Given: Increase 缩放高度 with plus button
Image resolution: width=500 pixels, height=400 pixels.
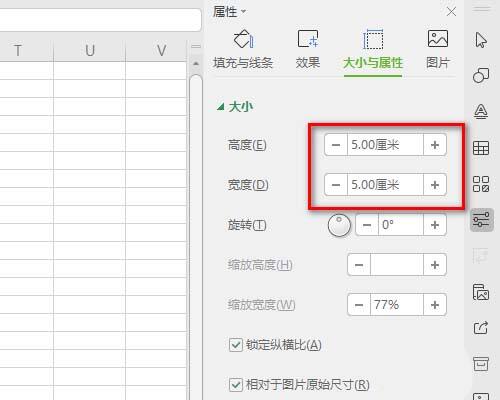Looking at the screenshot, I should click(x=435, y=265).
